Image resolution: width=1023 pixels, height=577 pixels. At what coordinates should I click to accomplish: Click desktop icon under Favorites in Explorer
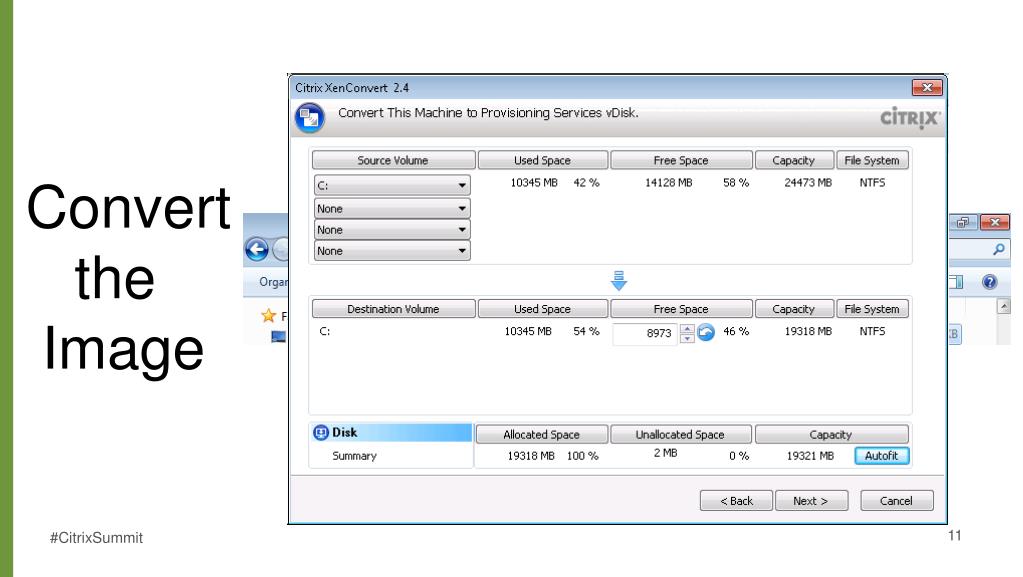(x=279, y=337)
